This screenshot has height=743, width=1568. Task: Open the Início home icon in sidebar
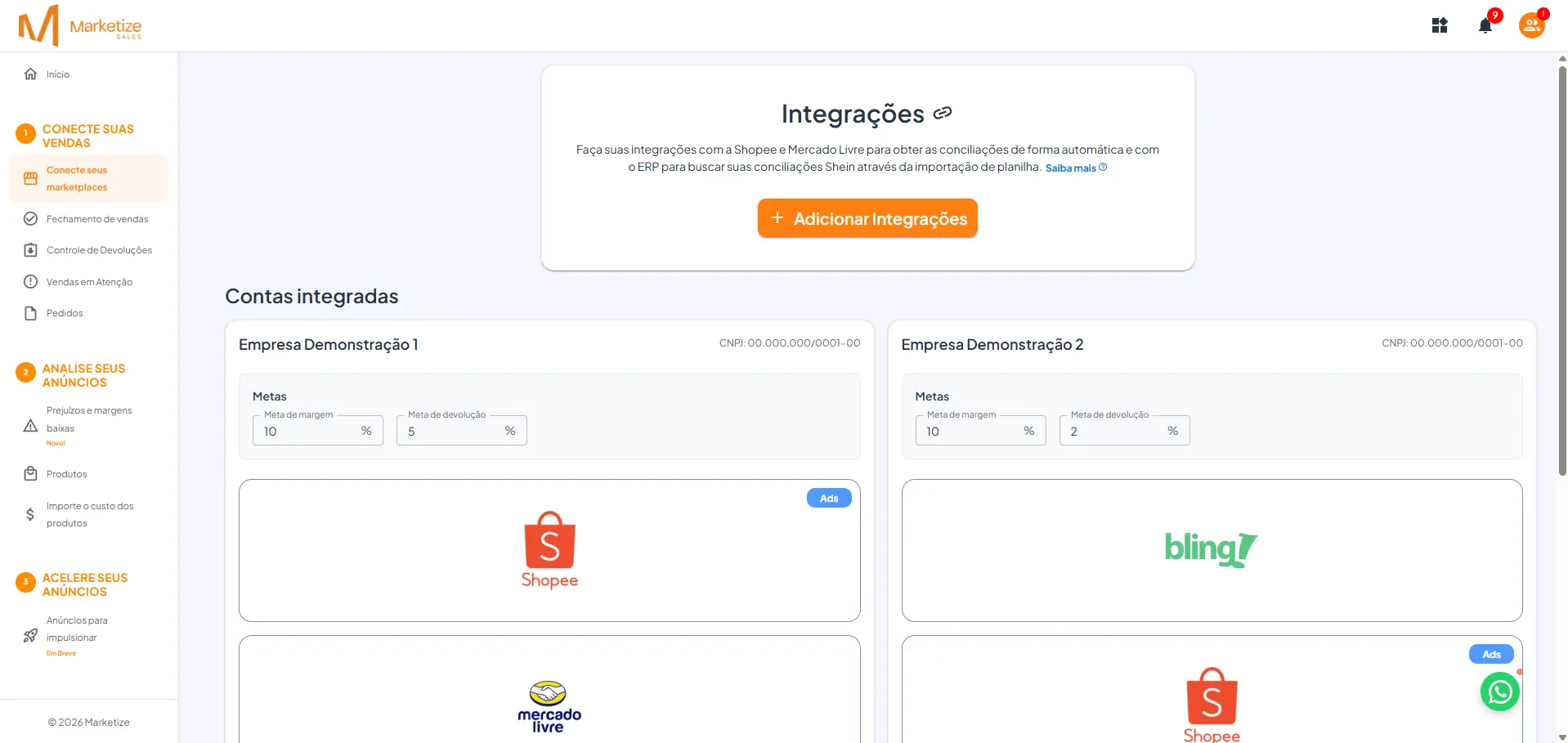pyautogui.click(x=30, y=74)
